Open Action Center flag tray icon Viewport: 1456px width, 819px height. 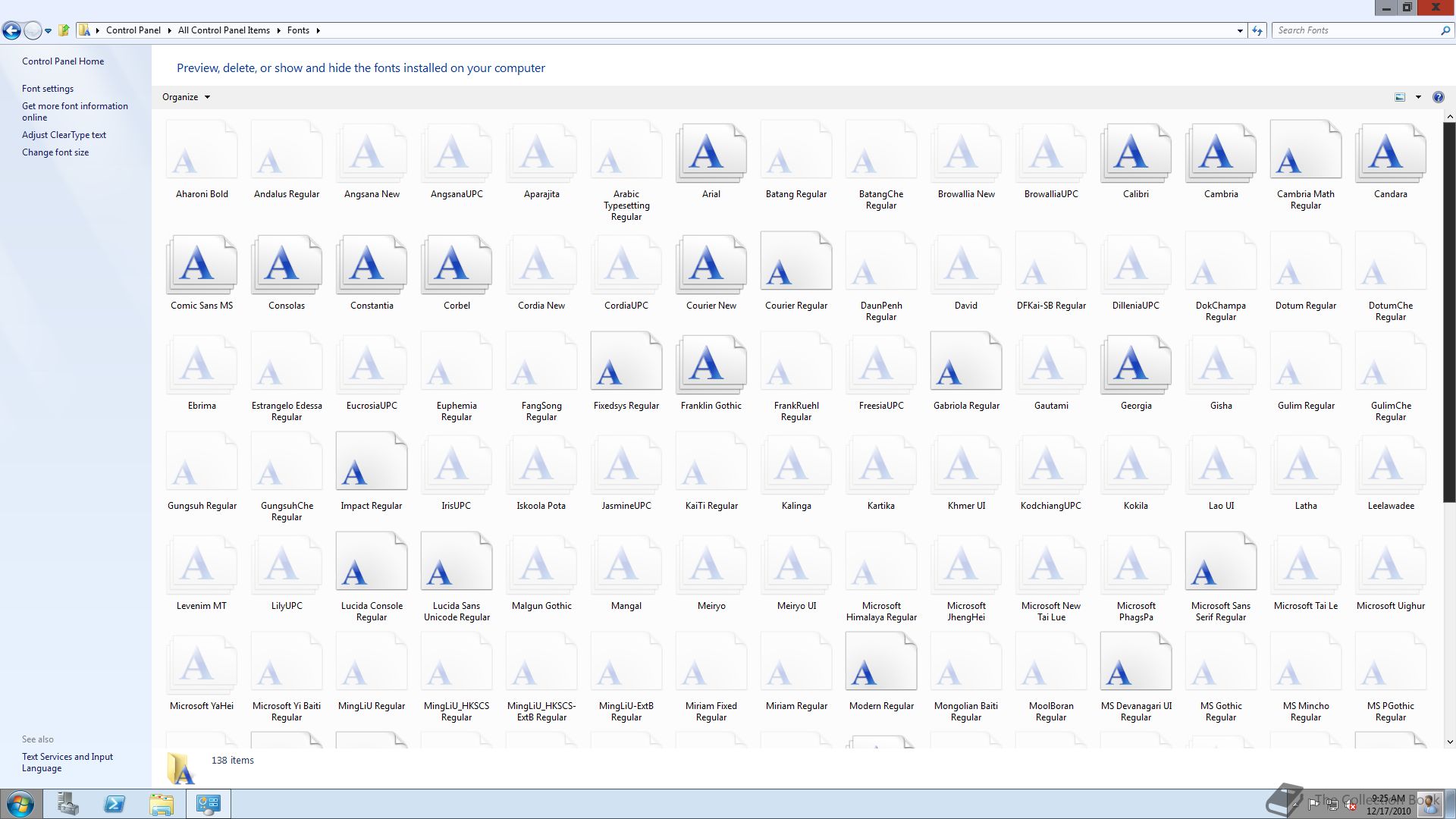(1313, 804)
